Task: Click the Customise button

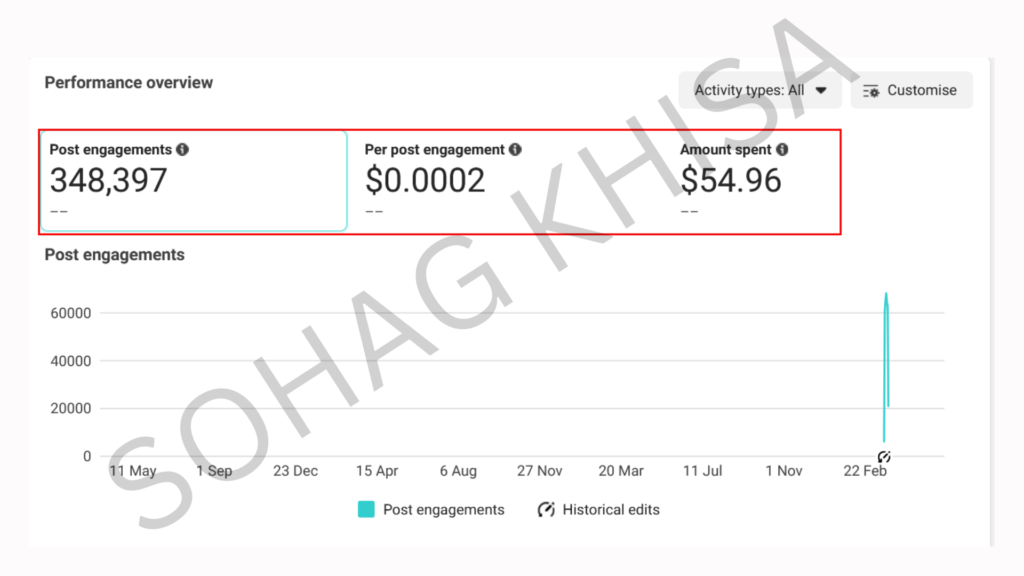Action: [x=912, y=90]
